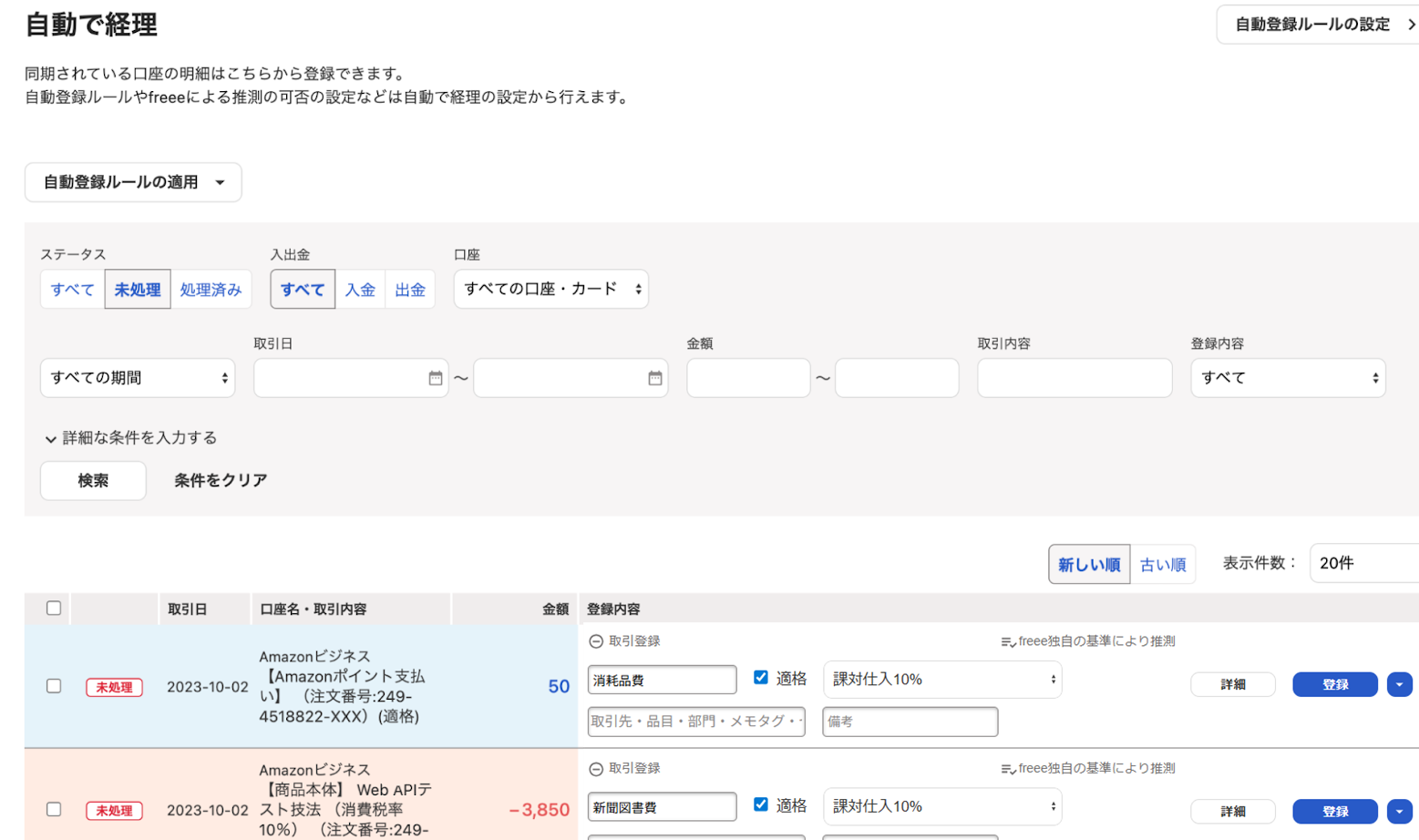Click 詳細 button for 新聞図書費 row

(1233, 811)
